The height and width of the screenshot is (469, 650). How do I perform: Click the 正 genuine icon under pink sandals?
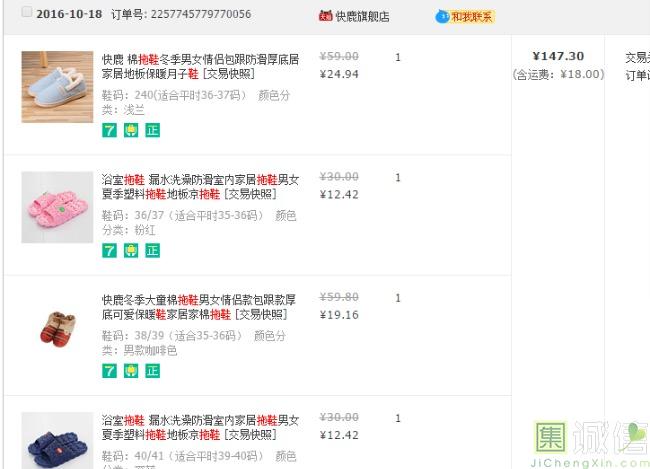pos(152,251)
